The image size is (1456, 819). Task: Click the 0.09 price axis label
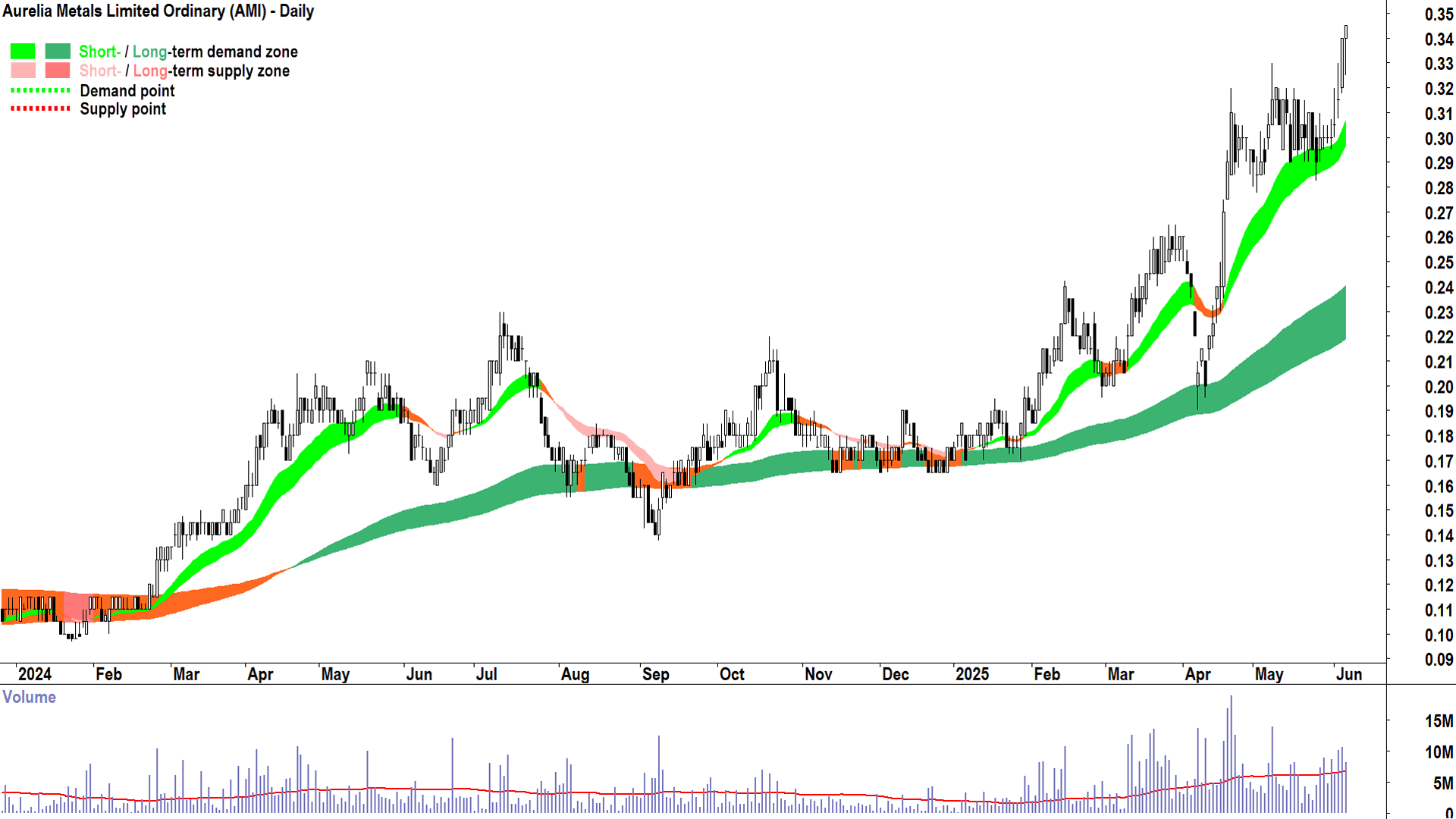click(x=1439, y=660)
